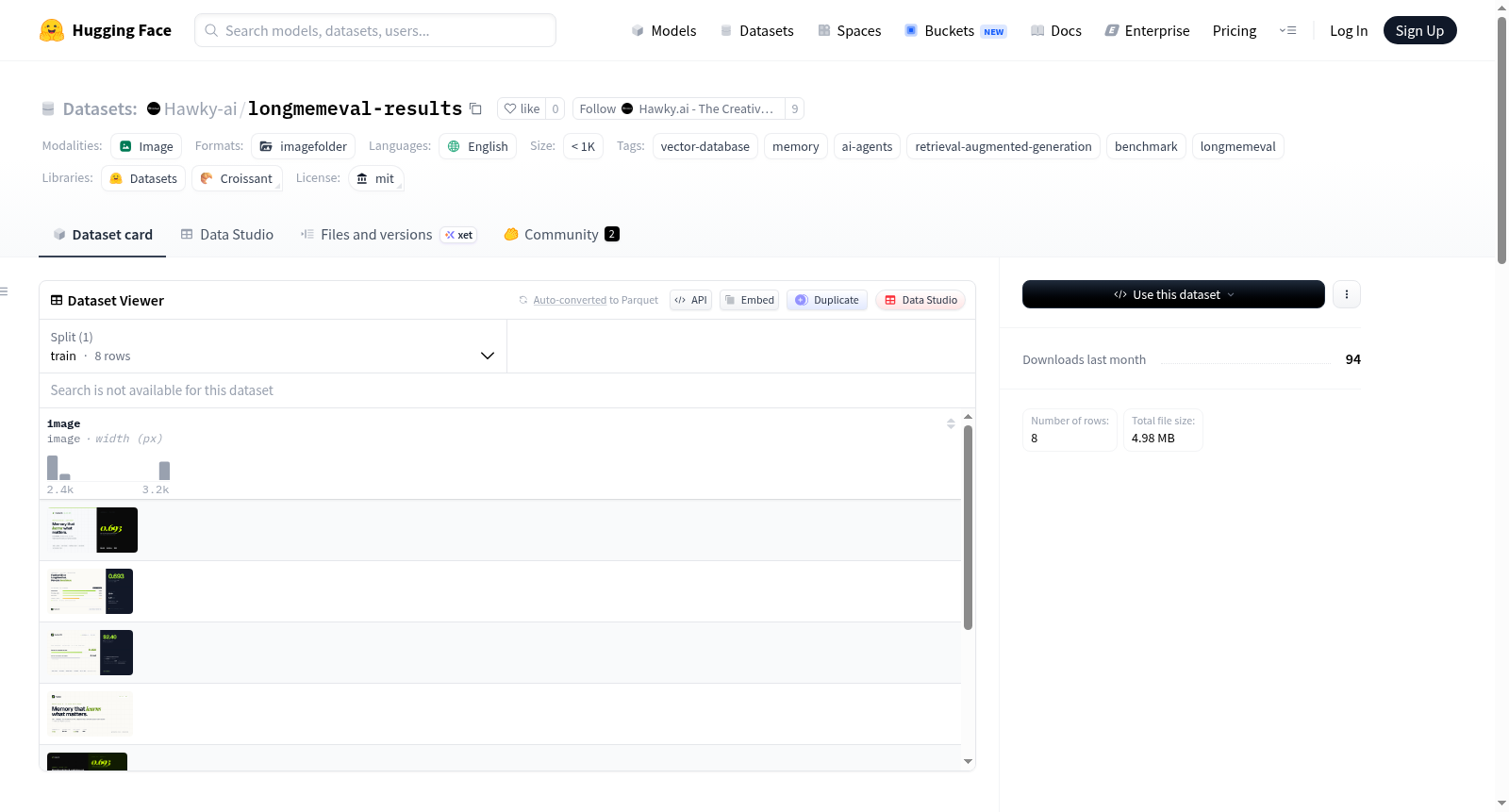Click the Log In link
The width and height of the screenshot is (1509, 812).
[x=1349, y=30]
